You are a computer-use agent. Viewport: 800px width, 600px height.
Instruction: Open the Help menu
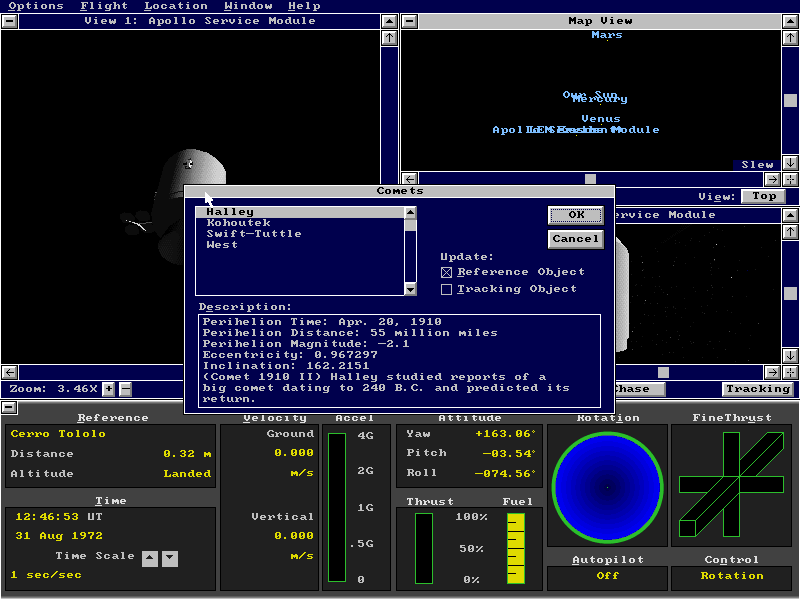tap(304, 6)
